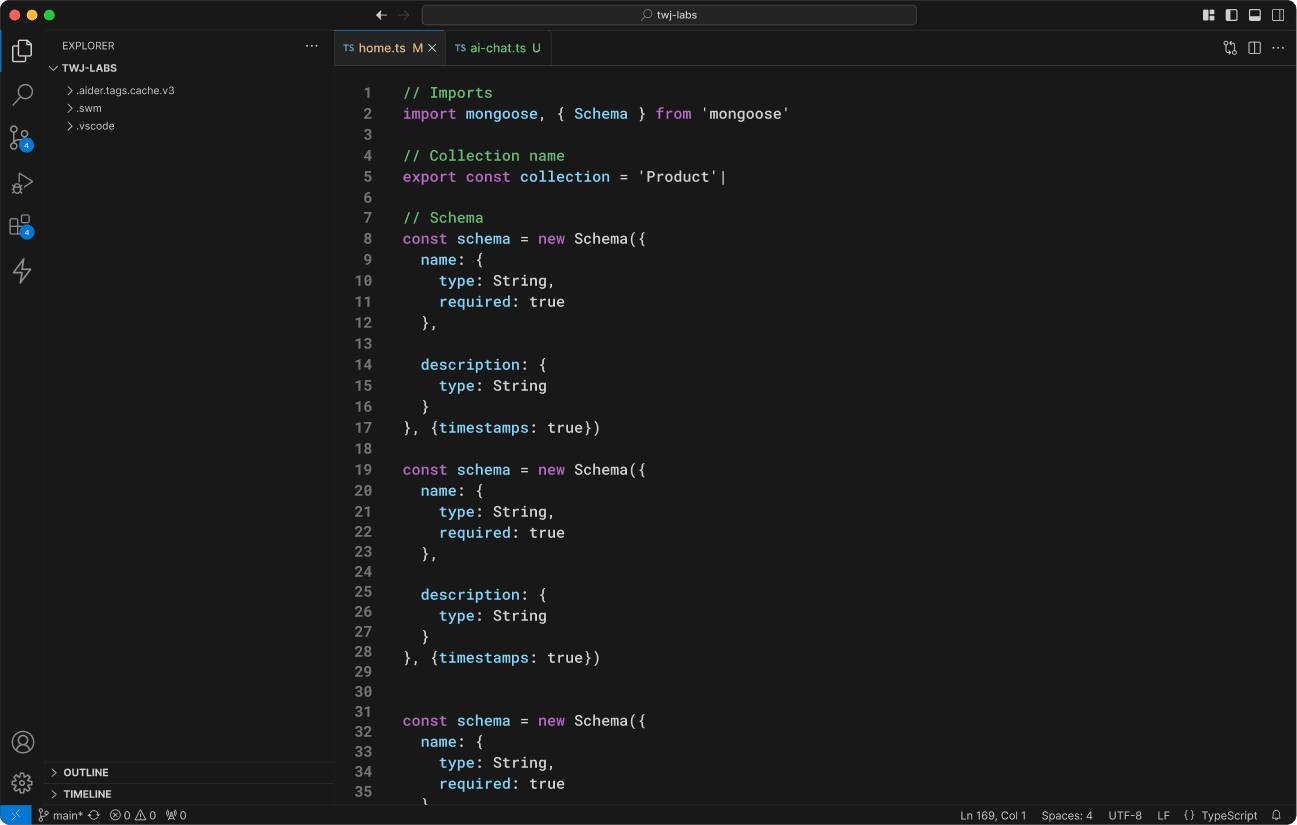Click the lightning bolt extension icon
Screen dimensions: 1297x825
(21, 271)
